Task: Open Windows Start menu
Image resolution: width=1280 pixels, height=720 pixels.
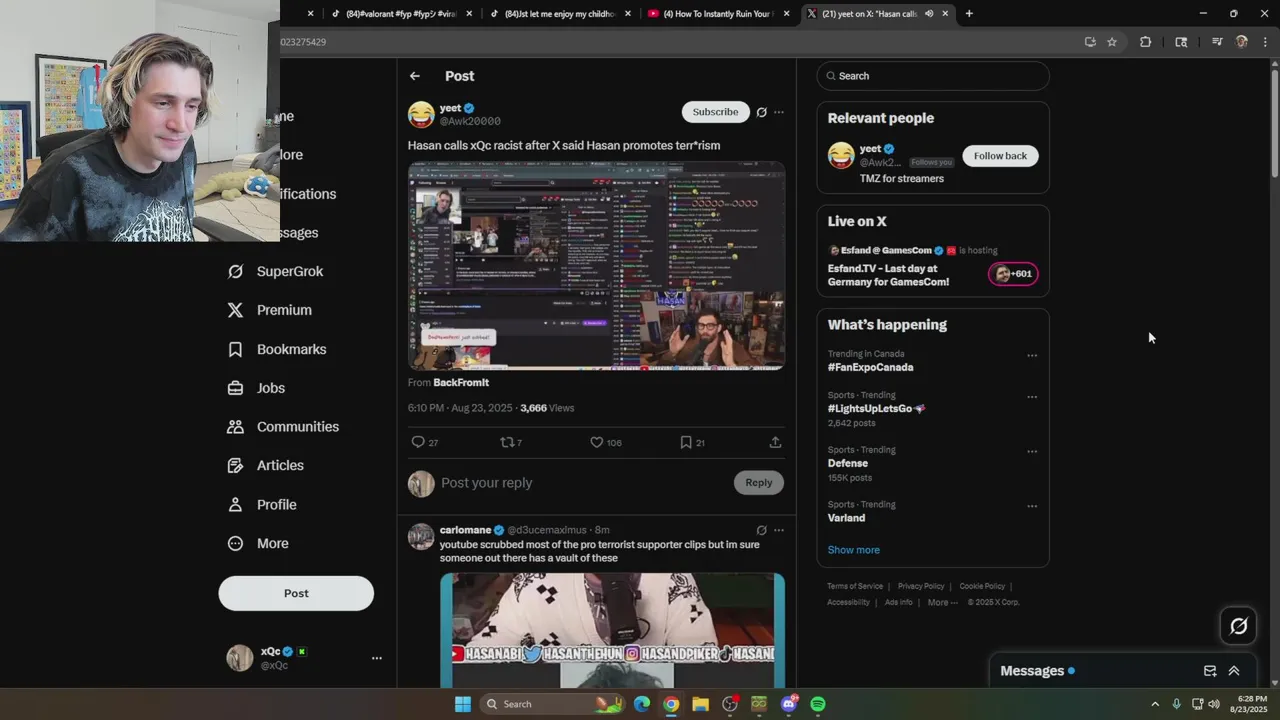Action: tap(463, 704)
